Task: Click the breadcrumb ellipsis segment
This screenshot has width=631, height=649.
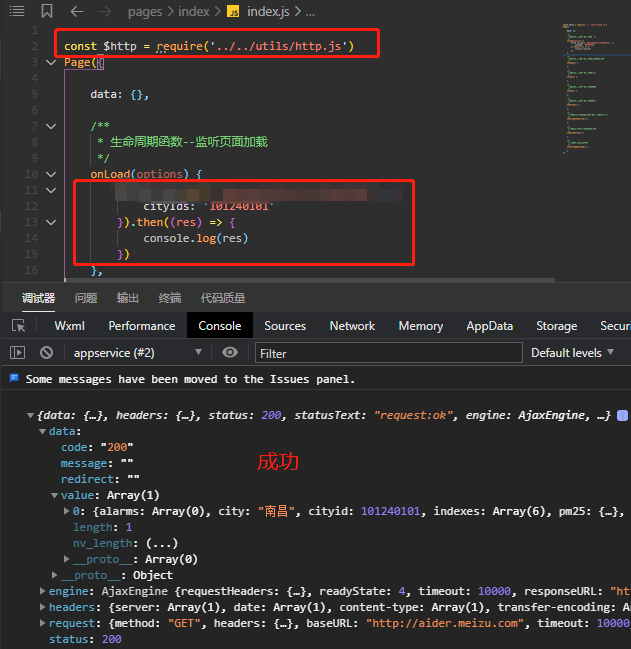Action: (x=310, y=12)
